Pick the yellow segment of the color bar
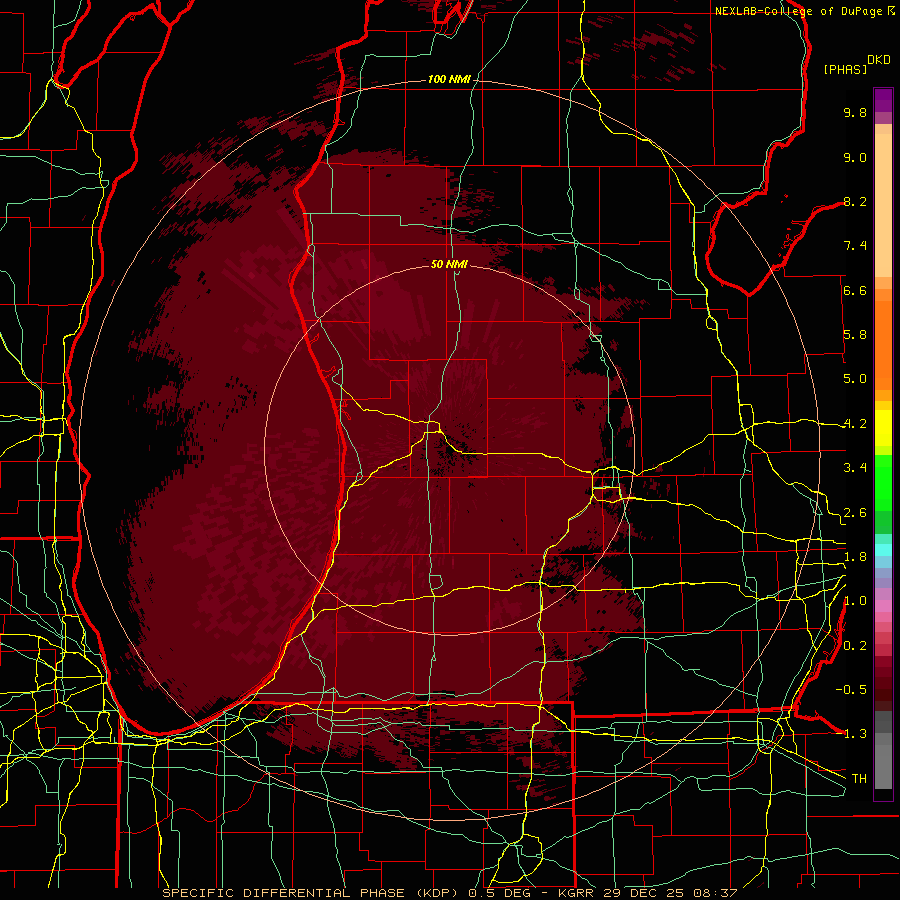 click(883, 428)
